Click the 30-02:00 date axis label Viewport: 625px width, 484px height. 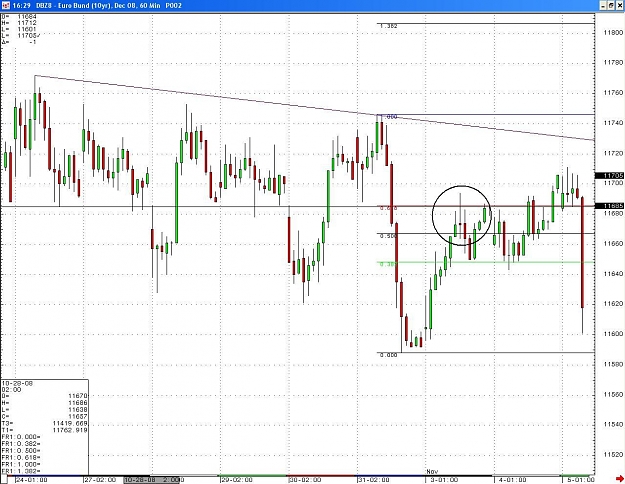click(305, 480)
